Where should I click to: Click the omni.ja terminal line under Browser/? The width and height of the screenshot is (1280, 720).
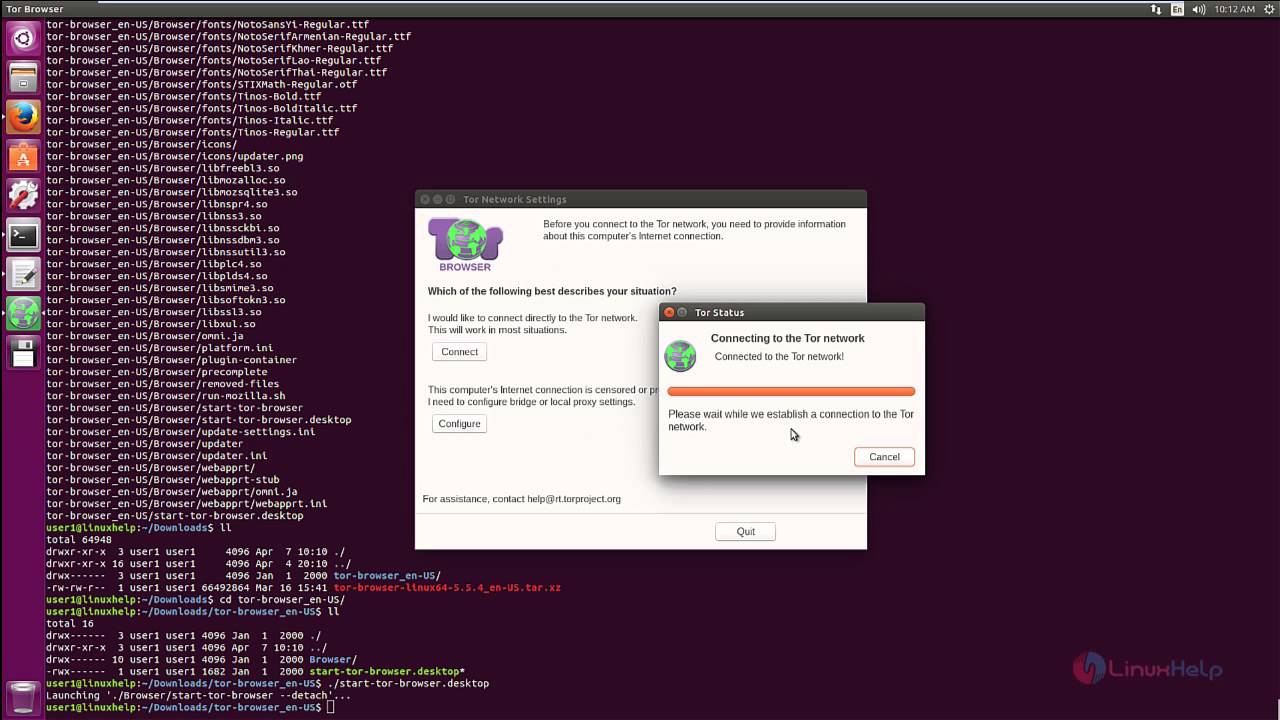click(x=144, y=336)
